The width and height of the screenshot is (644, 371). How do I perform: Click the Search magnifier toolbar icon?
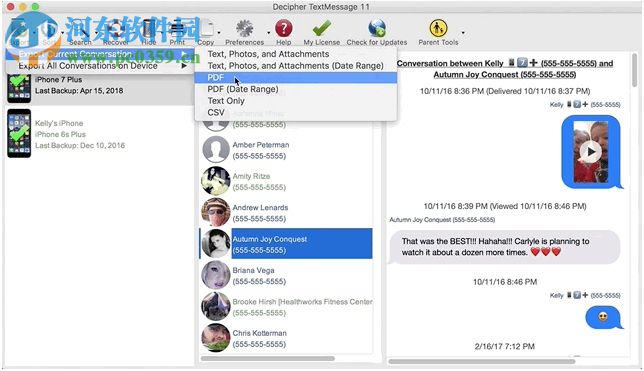coord(80,28)
